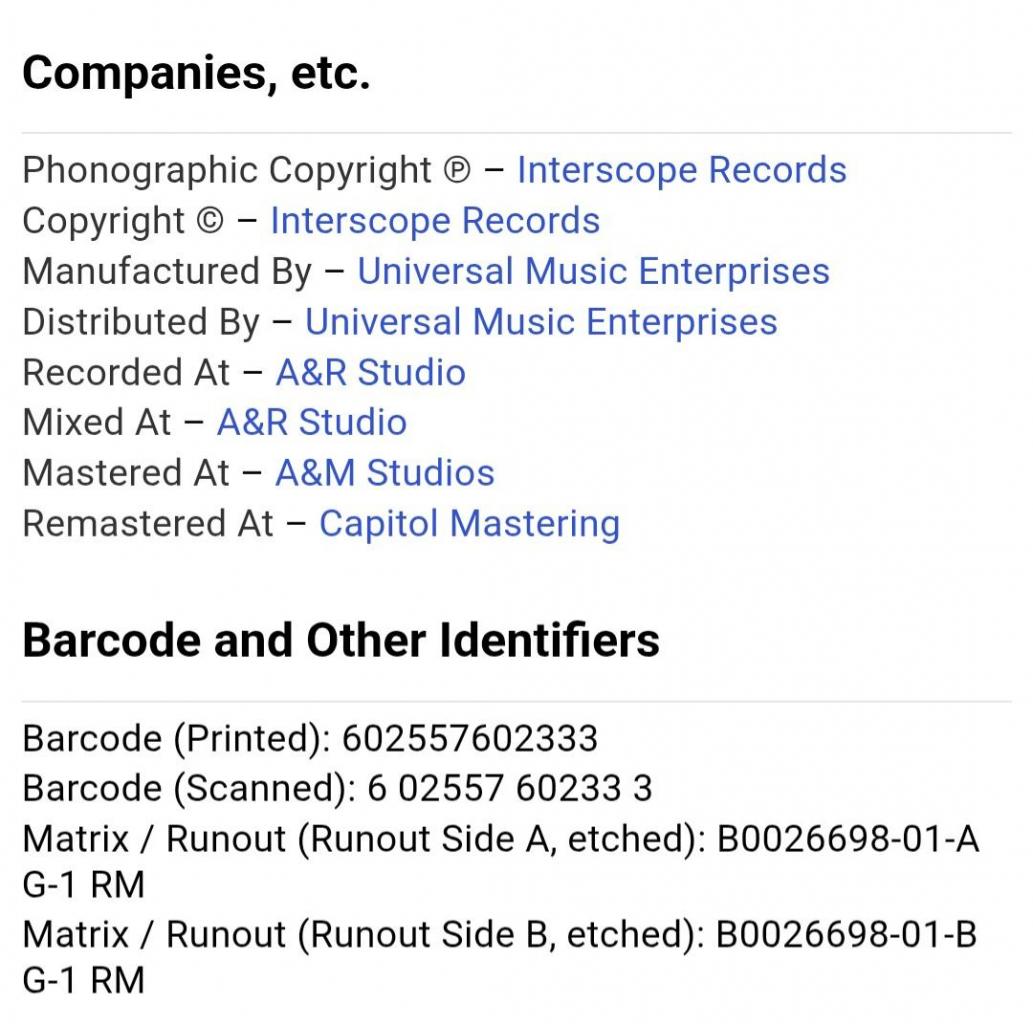The width and height of the screenshot is (1033, 1024).
Task: Click the "Distributed By" label text
Action: [141, 322]
